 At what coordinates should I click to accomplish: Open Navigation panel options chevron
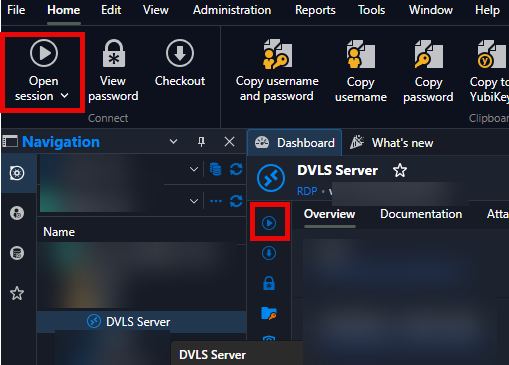pos(173,142)
